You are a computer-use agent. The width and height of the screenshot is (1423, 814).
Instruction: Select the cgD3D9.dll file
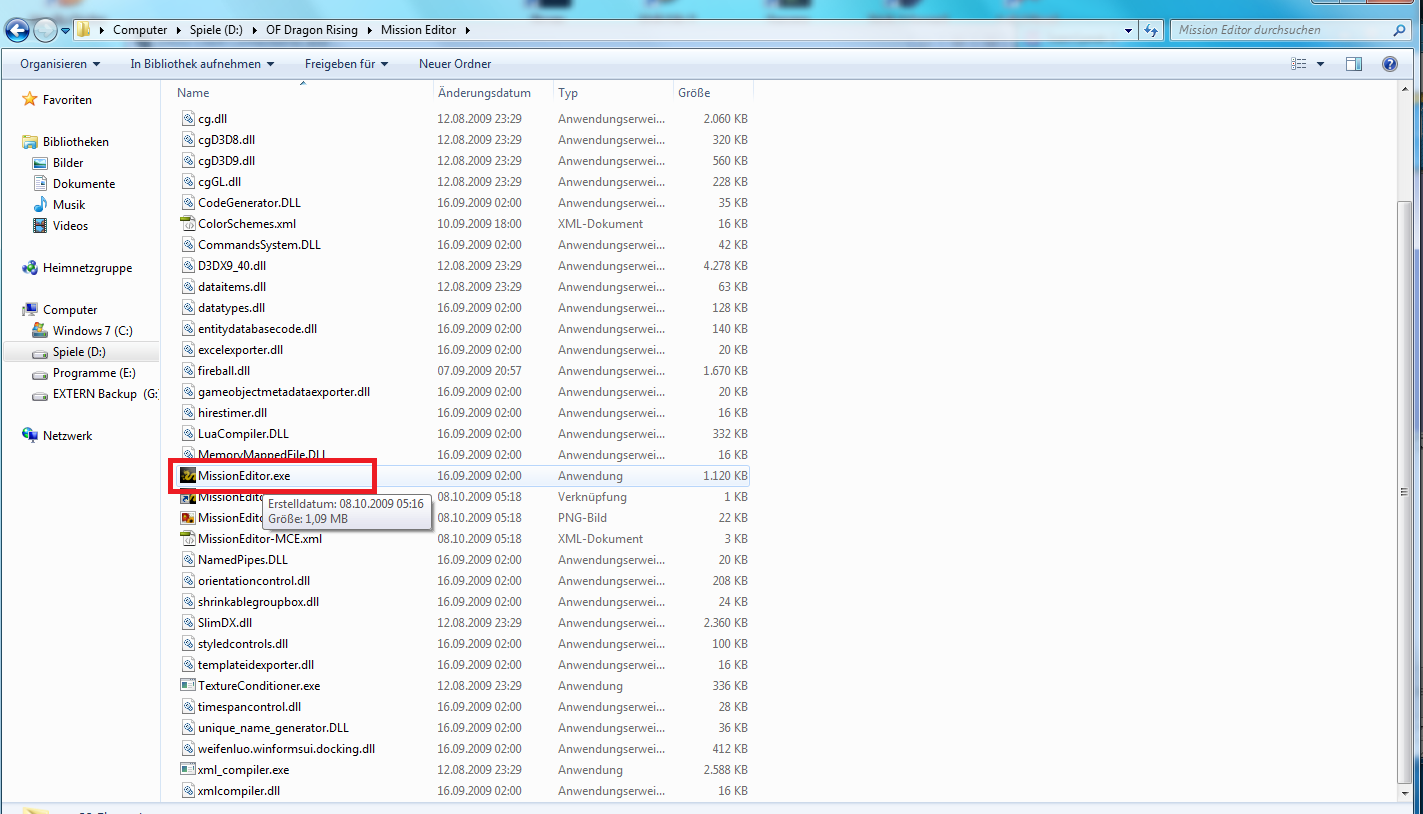pyautogui.click(x=226, y=161)
